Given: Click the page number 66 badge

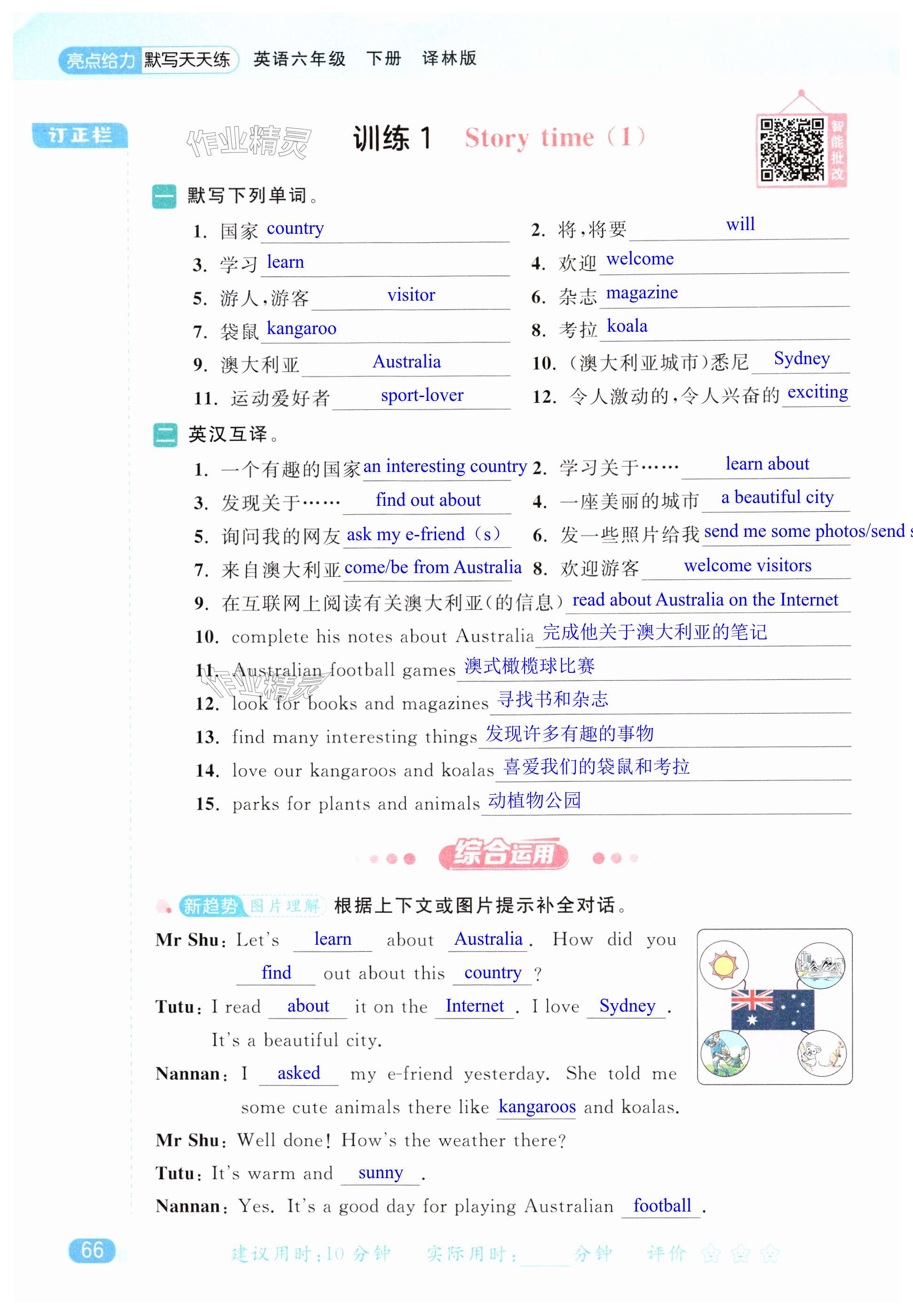Looking at the screenshot, I should tap(92, 1250).
